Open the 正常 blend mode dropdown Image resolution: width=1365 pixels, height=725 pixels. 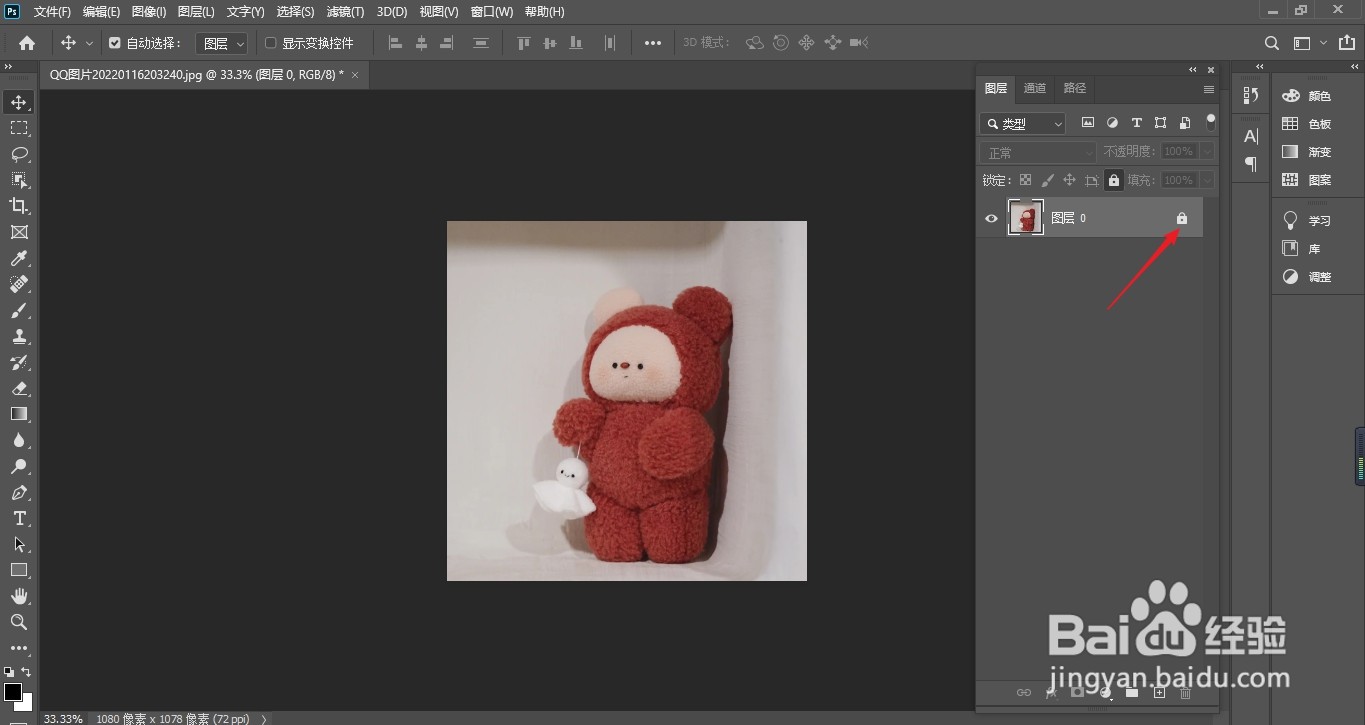pyautogui.click(x=1038, y=152)
